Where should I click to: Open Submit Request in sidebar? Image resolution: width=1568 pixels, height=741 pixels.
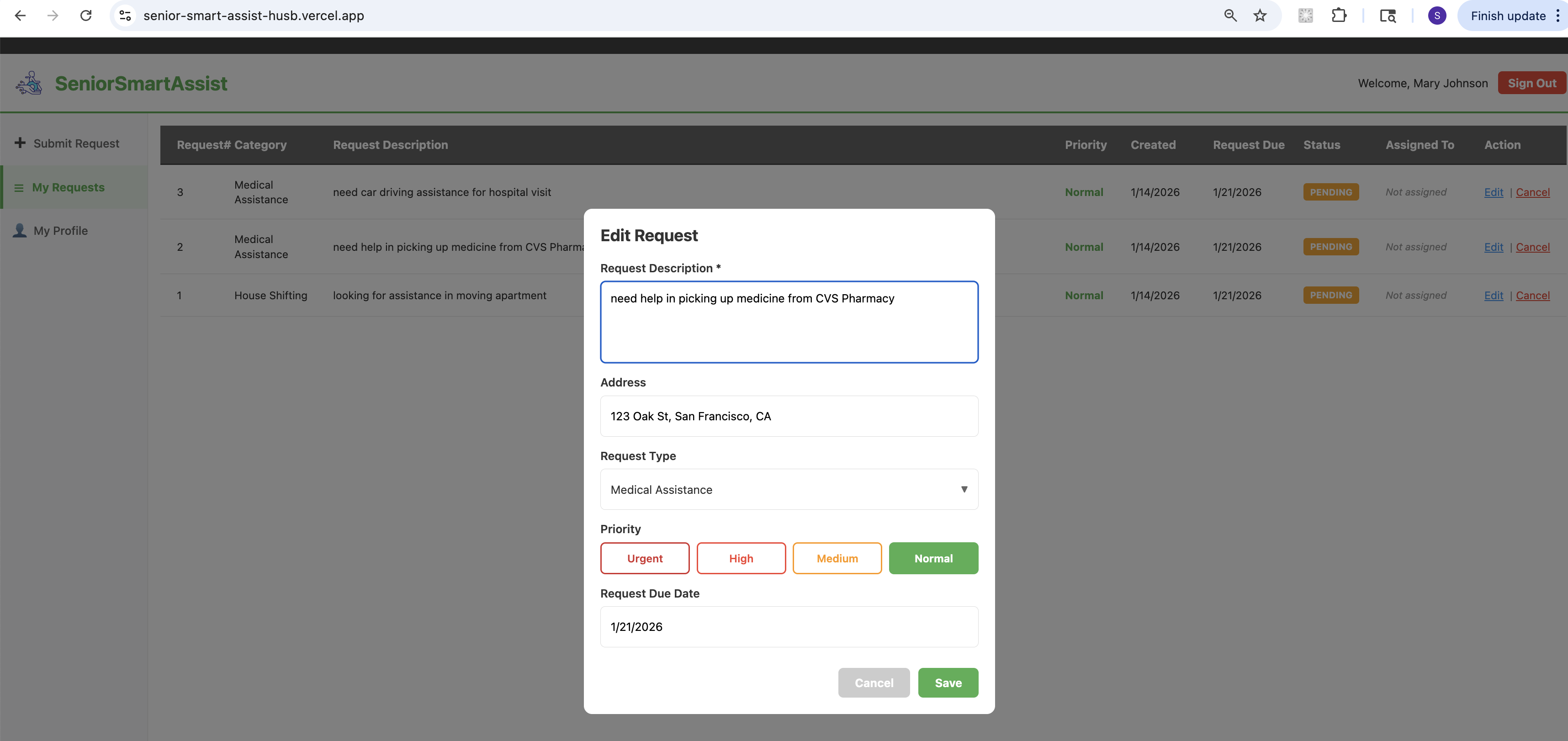pyautogui.click(x=75, y=144)
